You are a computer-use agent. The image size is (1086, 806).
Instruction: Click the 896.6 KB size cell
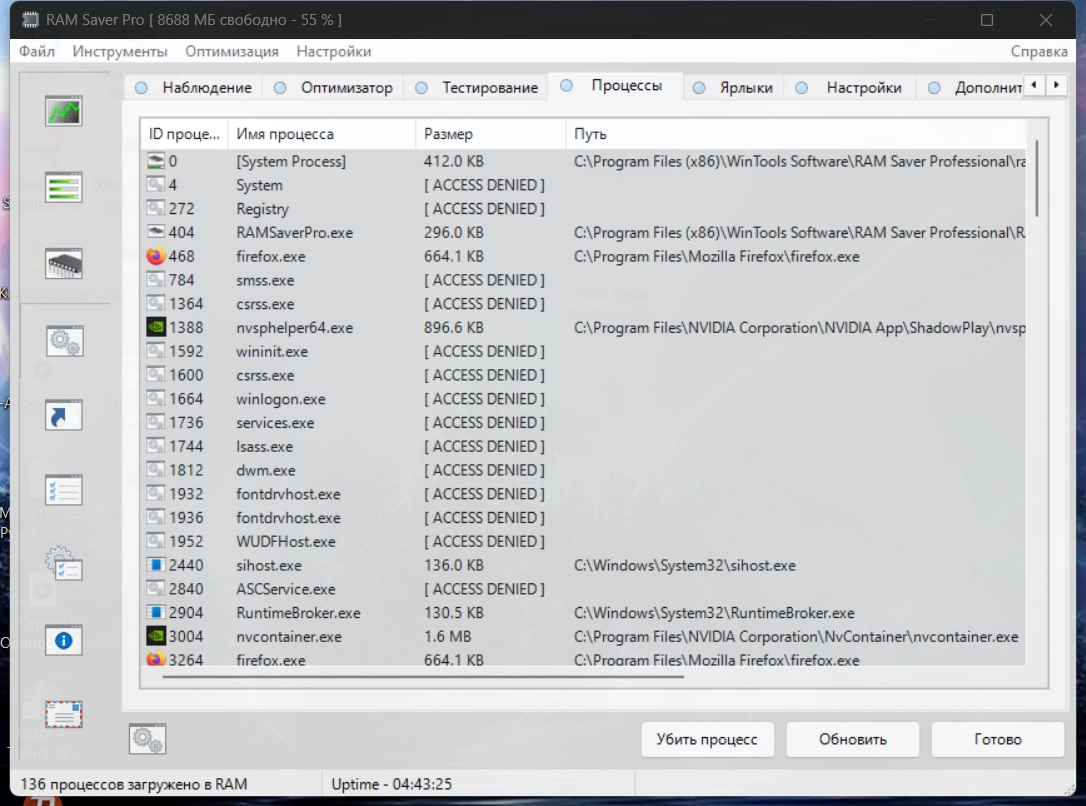[454, 328]
